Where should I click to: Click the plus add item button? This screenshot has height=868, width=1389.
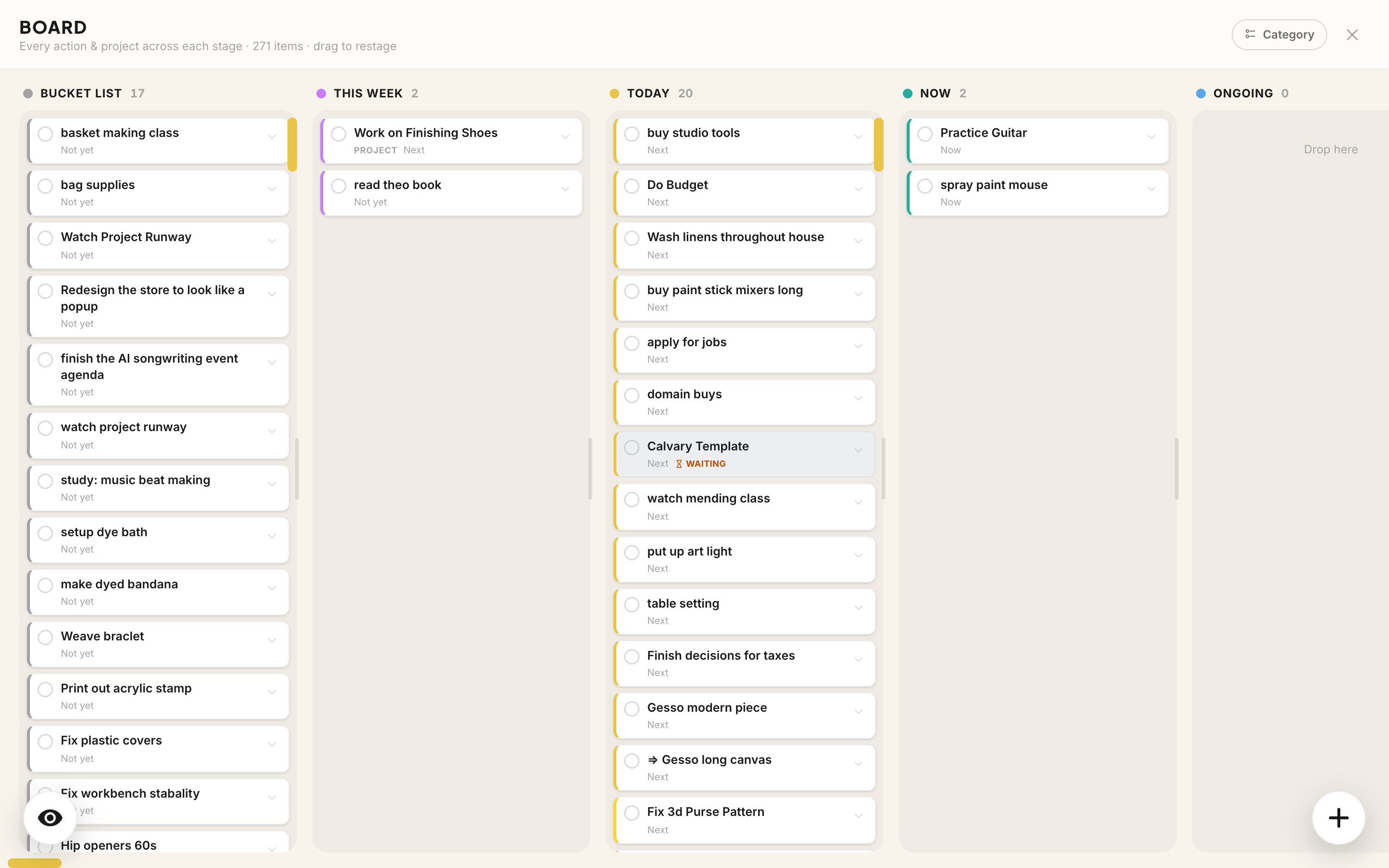pyautogui.click(x=1338, y=817)
